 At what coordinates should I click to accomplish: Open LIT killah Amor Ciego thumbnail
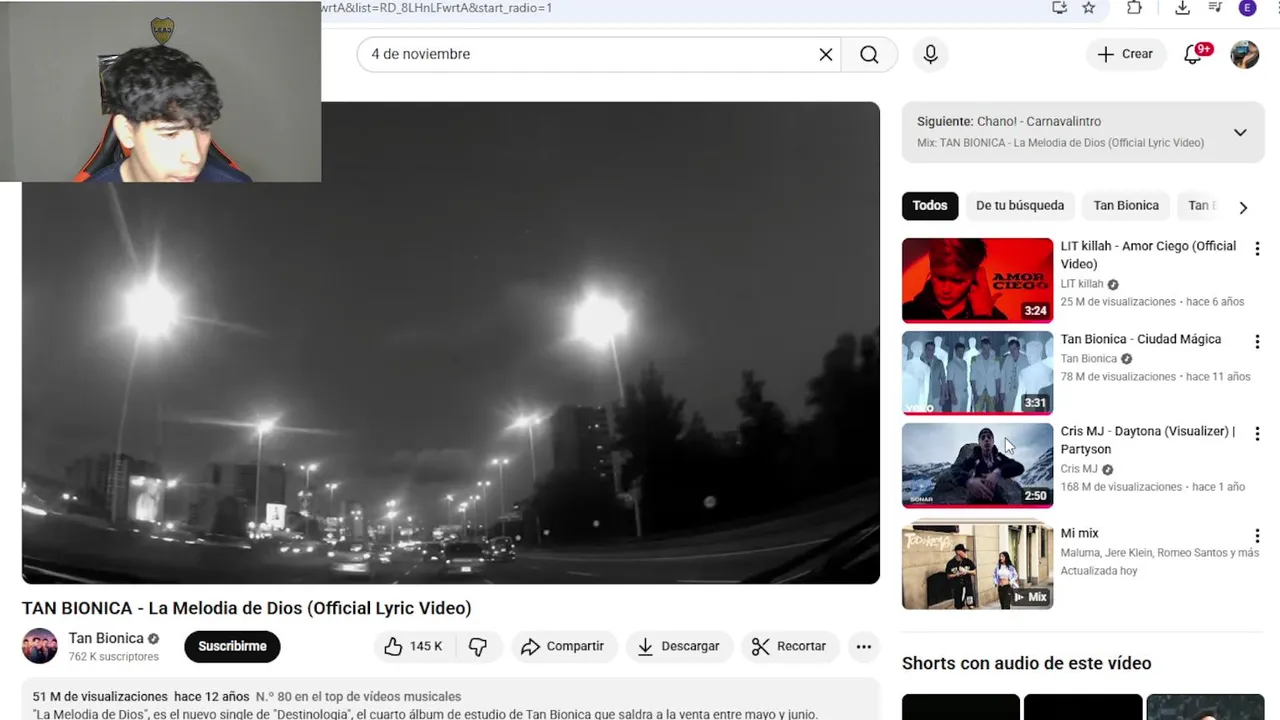(x=977, y=280)
